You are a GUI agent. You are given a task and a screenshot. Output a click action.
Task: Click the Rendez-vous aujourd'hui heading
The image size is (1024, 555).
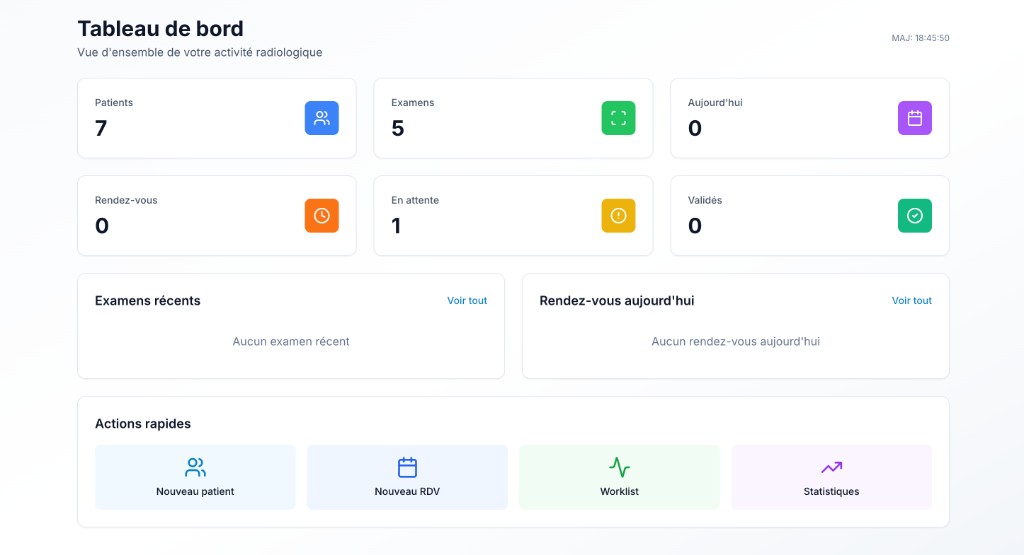pyautogui.click(x=616, y=301)
